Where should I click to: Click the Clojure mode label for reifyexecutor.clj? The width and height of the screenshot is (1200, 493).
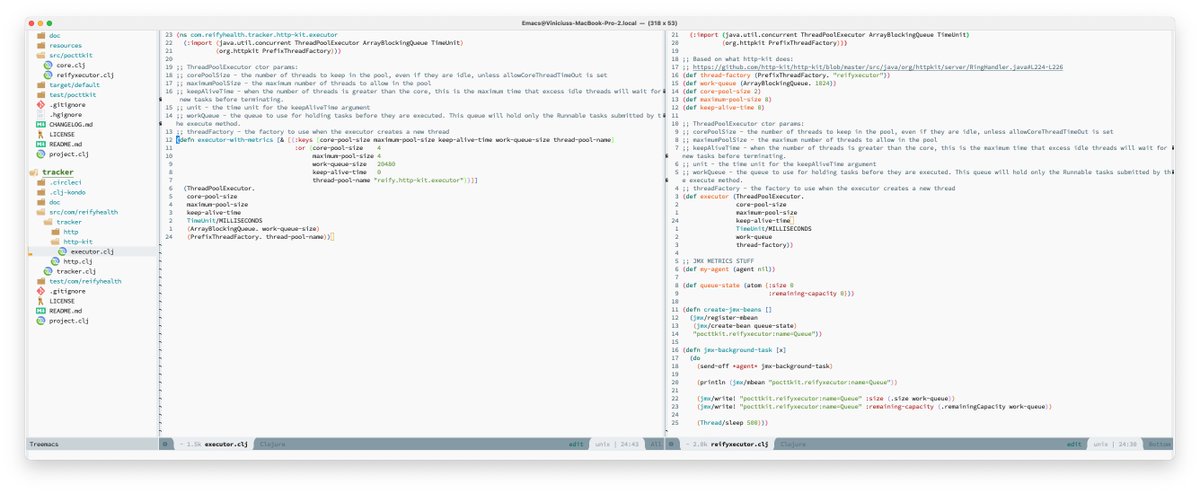coord(793,443)
